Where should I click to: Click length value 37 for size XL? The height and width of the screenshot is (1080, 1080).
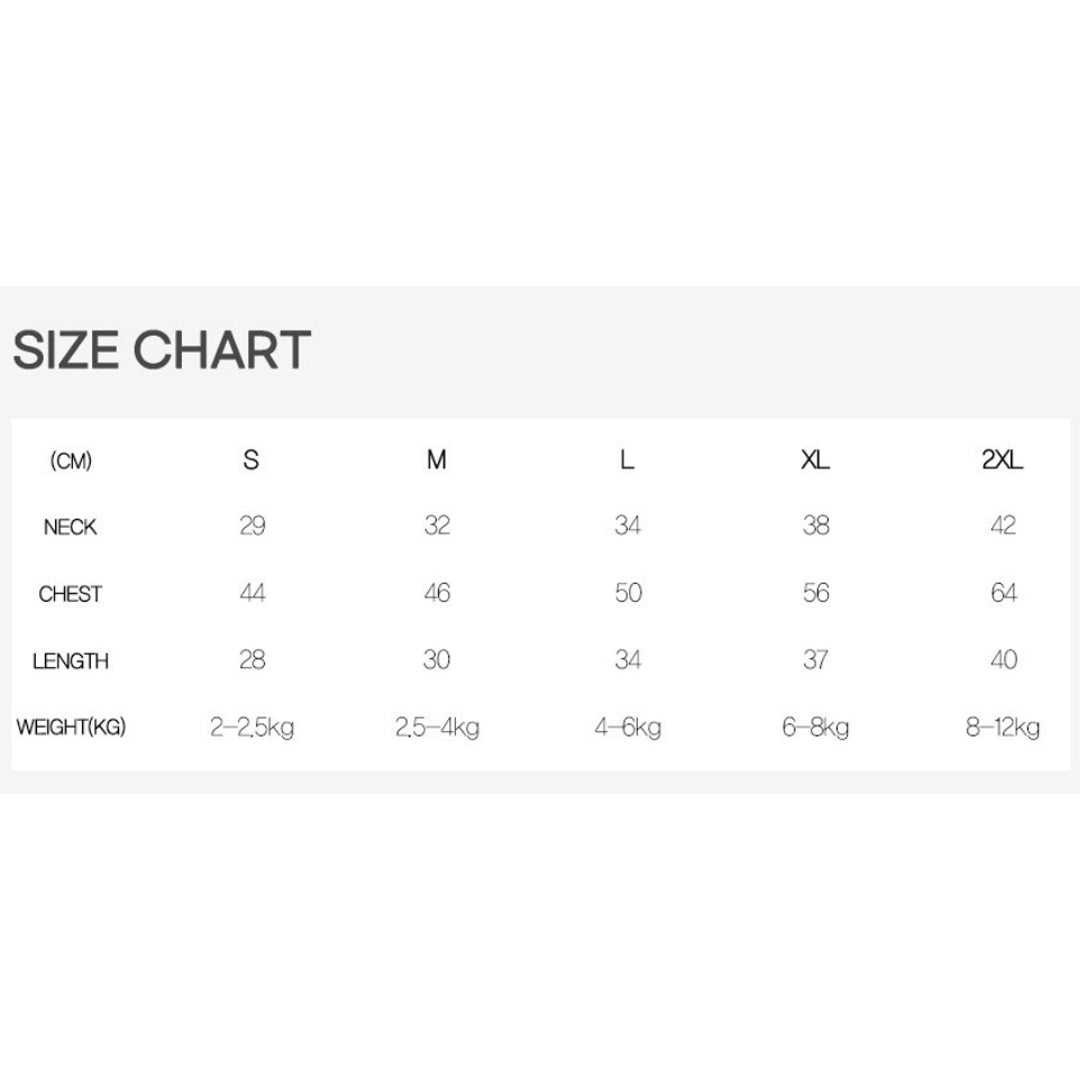[815, 660]
